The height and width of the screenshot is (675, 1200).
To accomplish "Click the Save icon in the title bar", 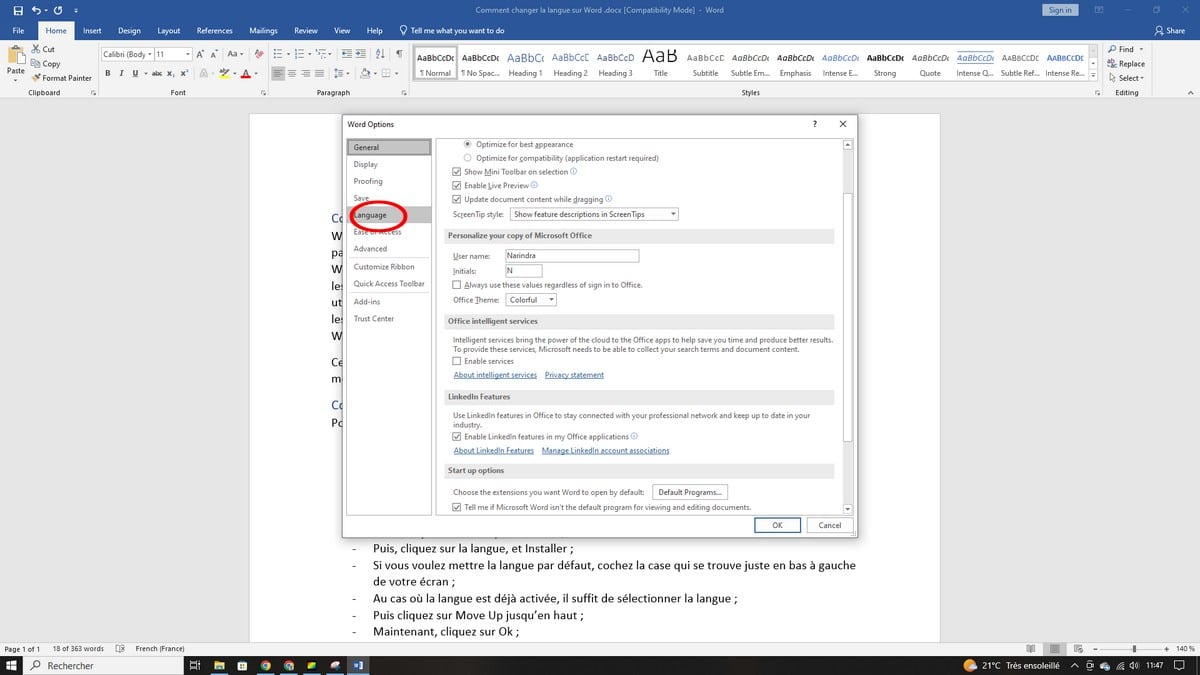I will point(18,10).
